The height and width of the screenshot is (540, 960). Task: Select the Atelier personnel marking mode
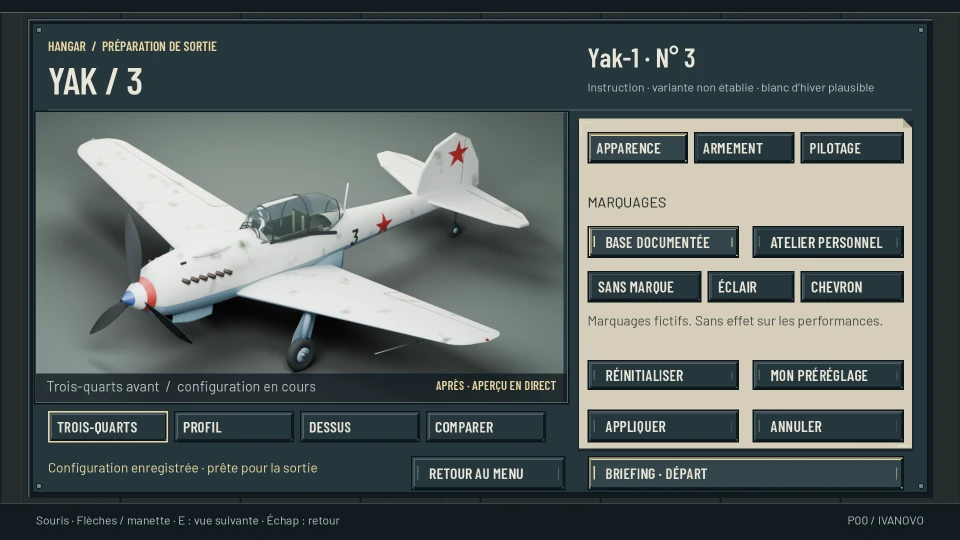click(x=828, y=242)
